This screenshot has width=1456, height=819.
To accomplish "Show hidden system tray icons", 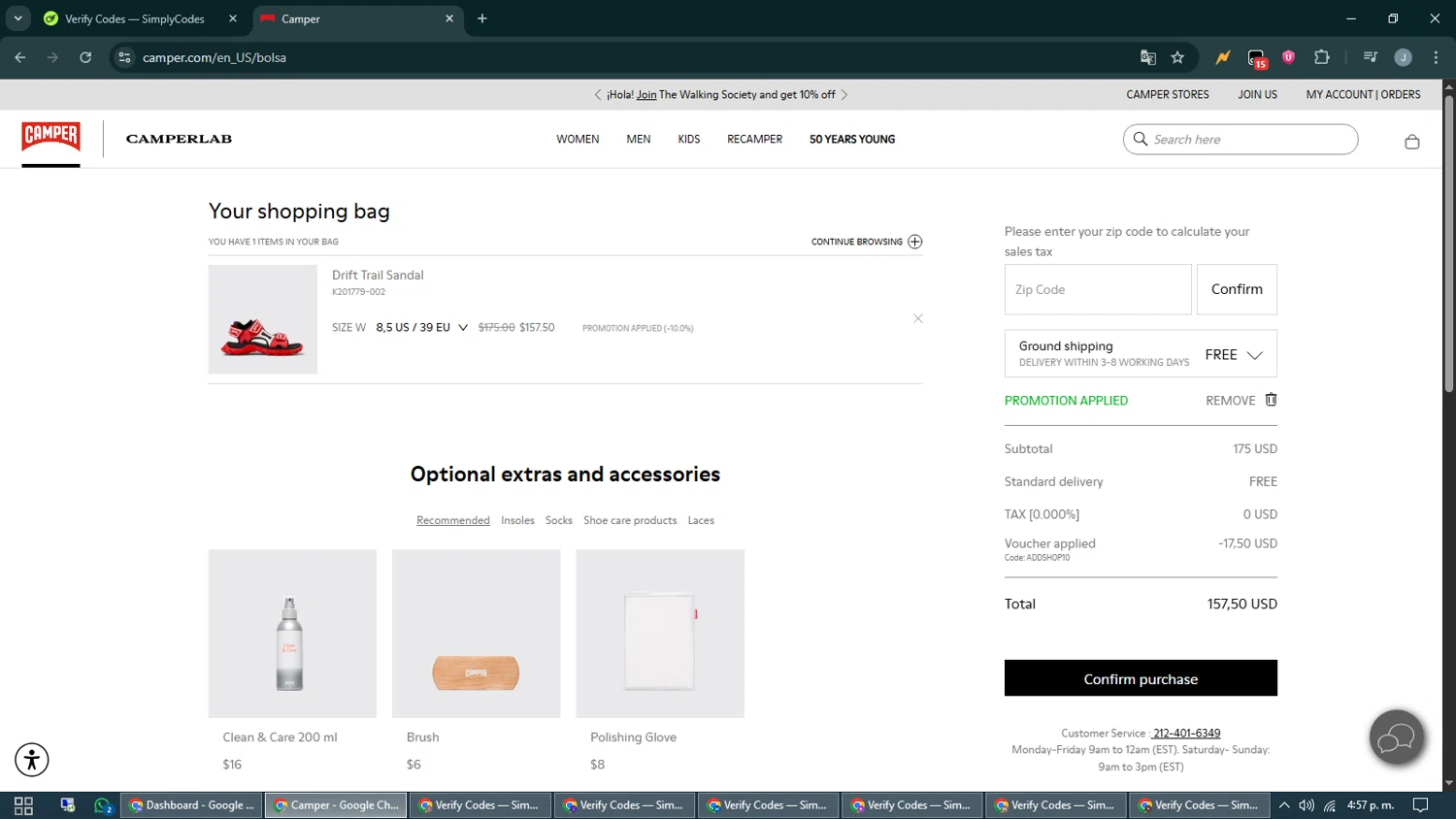I will [1284, 805].
